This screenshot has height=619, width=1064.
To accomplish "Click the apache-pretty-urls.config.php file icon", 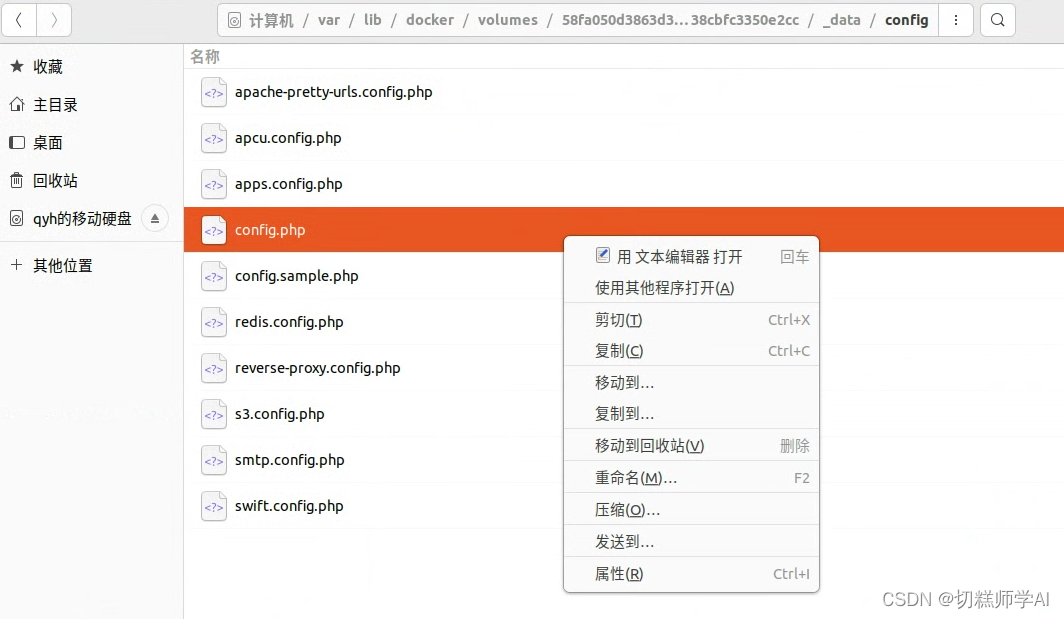I will pyautogui.click(x=214, y=92).
